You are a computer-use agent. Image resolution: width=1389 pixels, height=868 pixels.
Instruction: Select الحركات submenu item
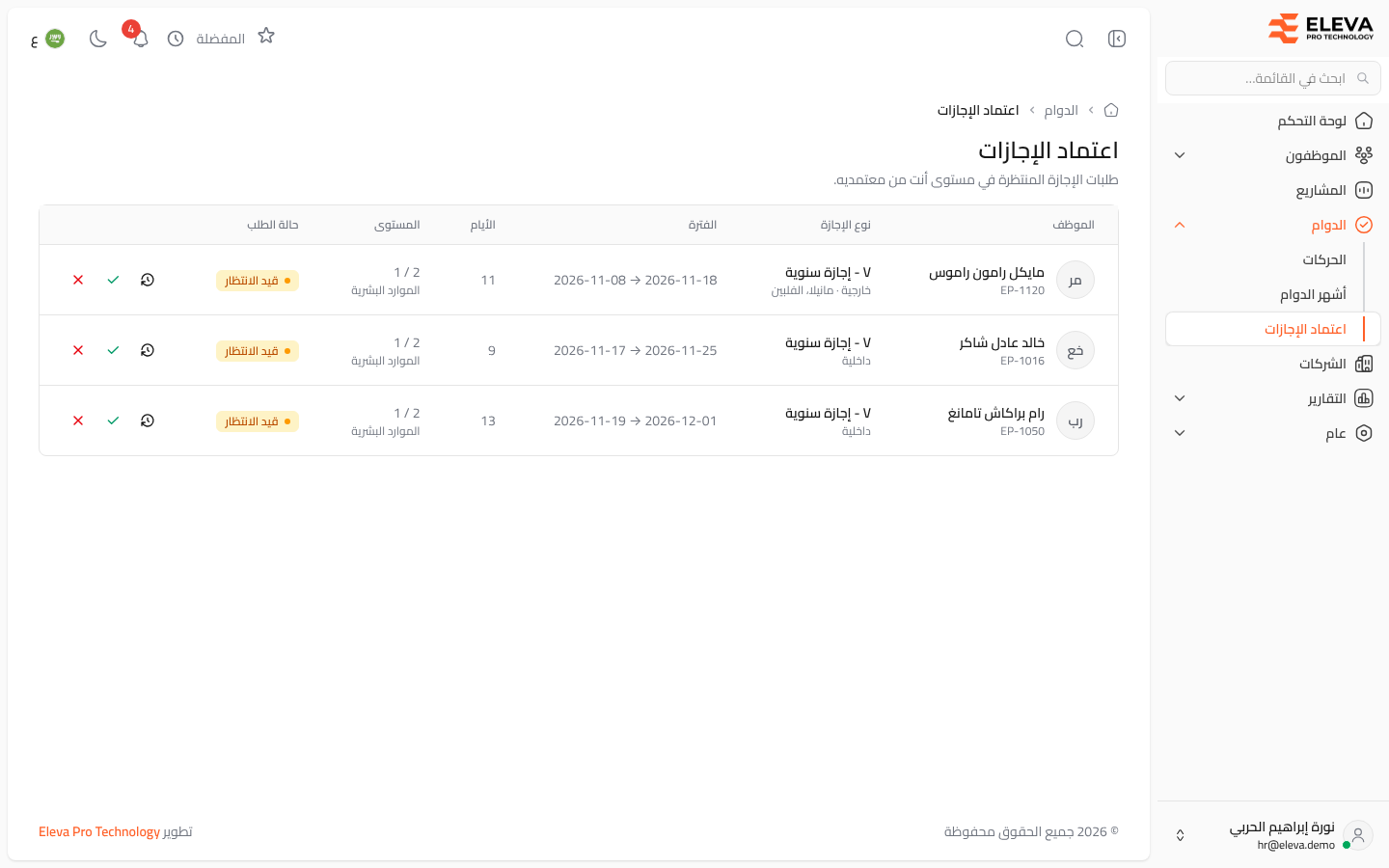coord(1323,259)
